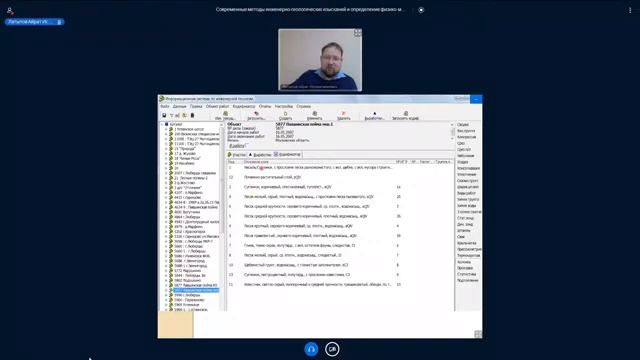Open the Правка menu
Image resolution: width=640 pixels, height=360 pixels.
(196, 106)
